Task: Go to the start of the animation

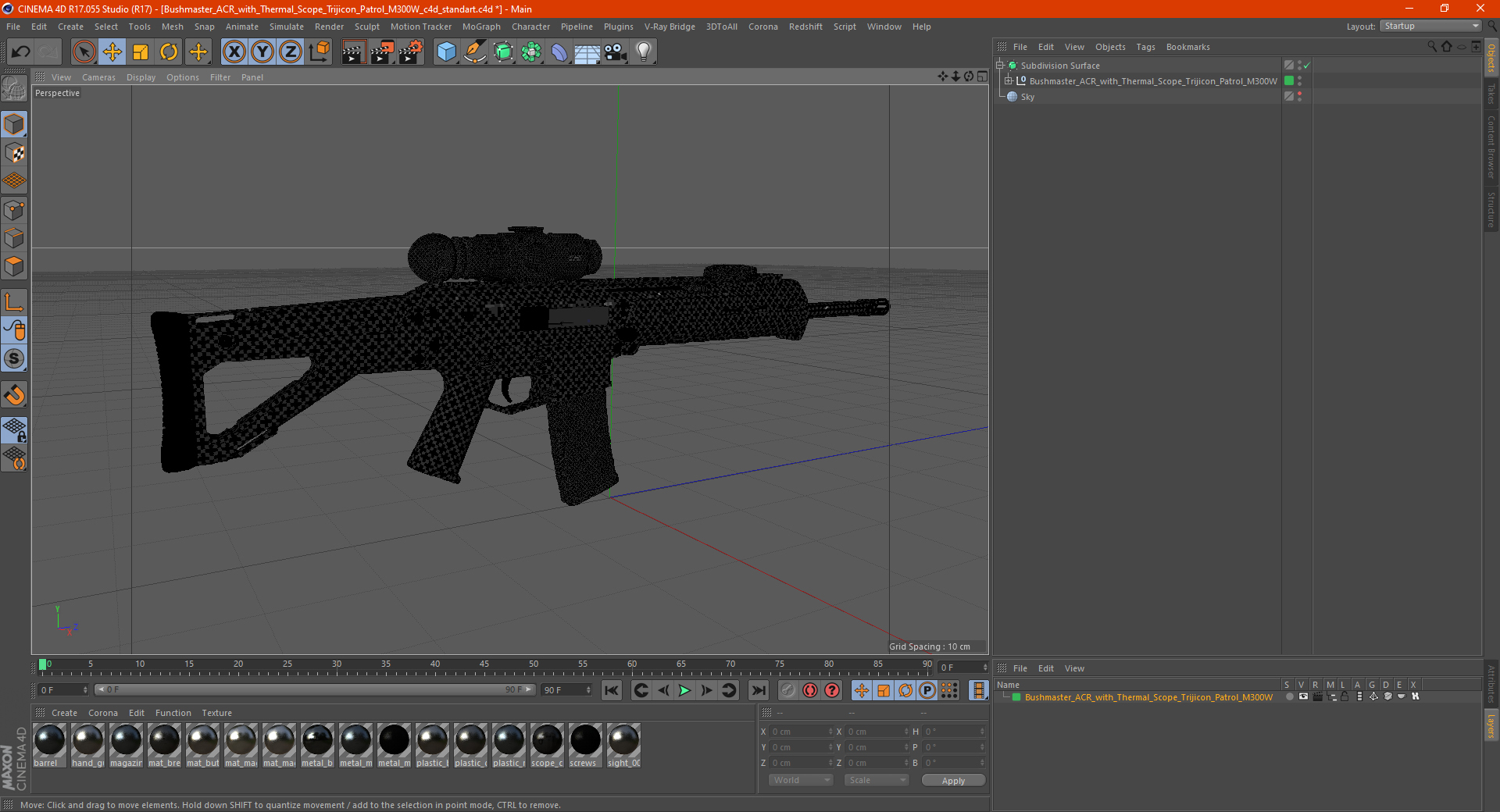Action: coord(612,690)
